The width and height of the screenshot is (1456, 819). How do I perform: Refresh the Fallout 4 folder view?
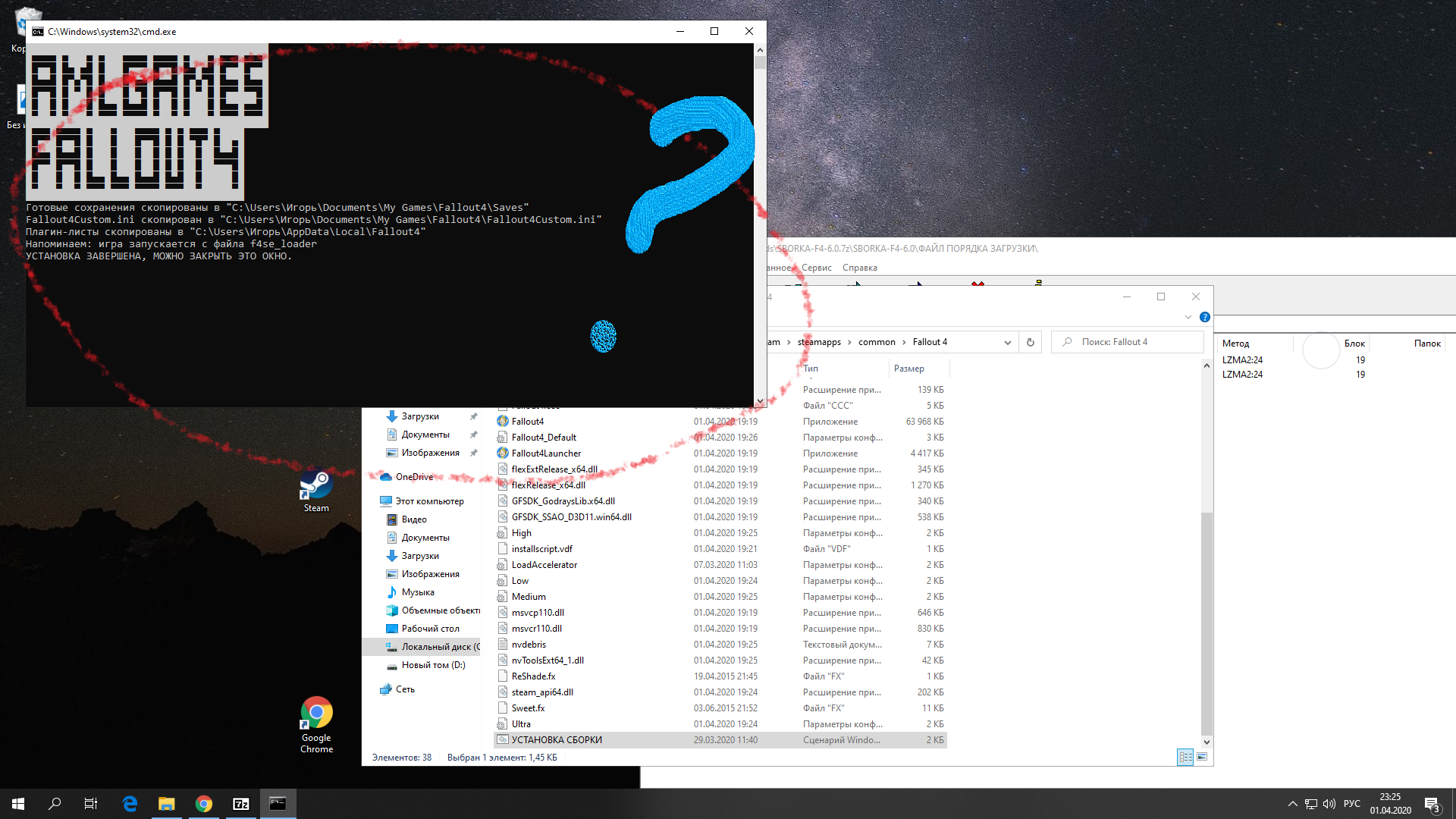point(1030,342)
